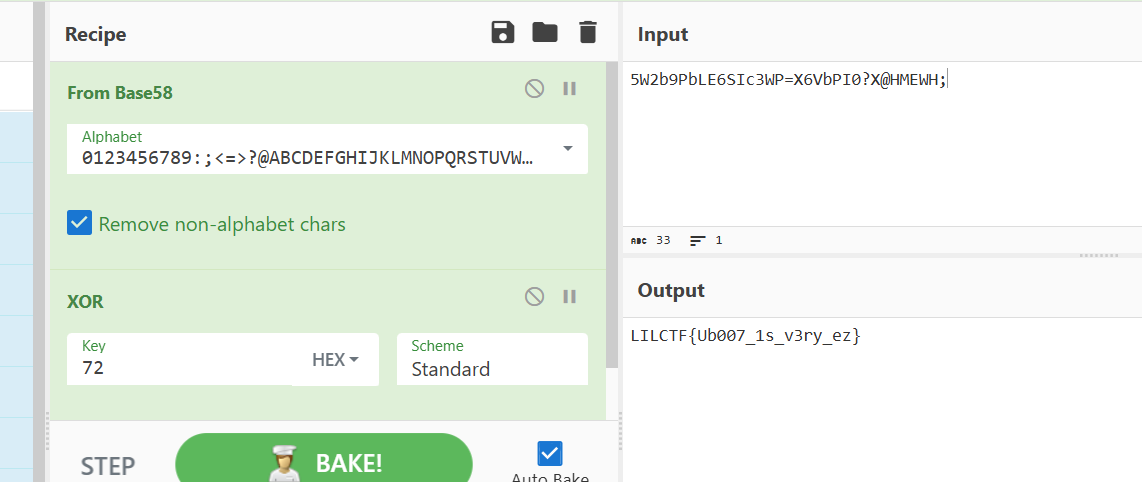Toggle the Auto Bake checkbox

click(x=549, y=453)
